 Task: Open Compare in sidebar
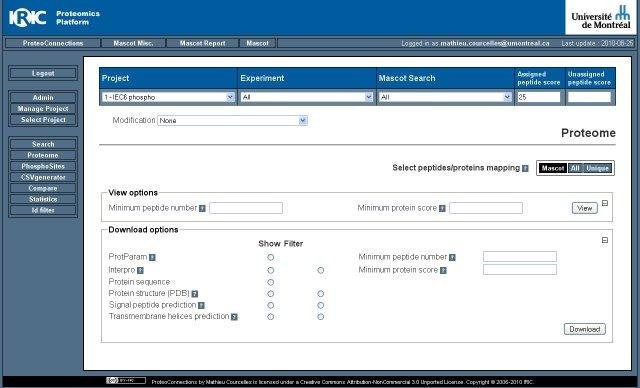[x=43, y=188]
